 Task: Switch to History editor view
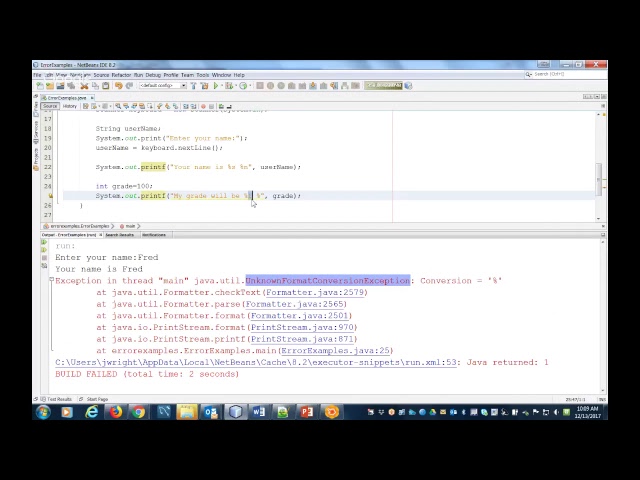click(70, 106)
